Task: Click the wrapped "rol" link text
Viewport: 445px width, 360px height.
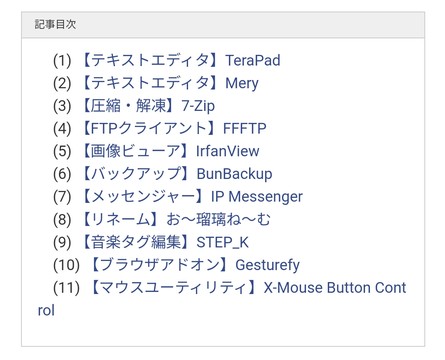Action: 46,310
